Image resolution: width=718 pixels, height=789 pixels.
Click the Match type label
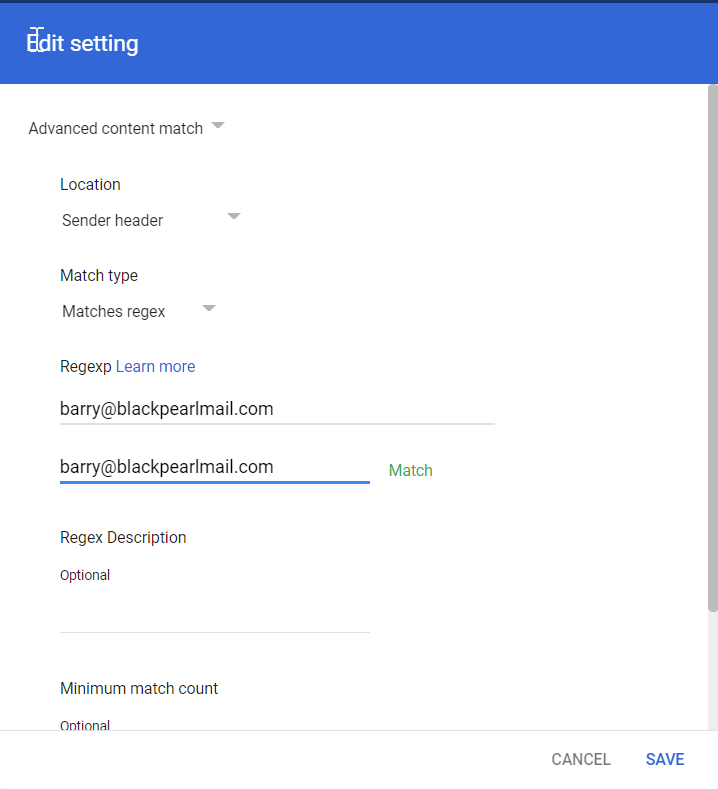(99, 275)
